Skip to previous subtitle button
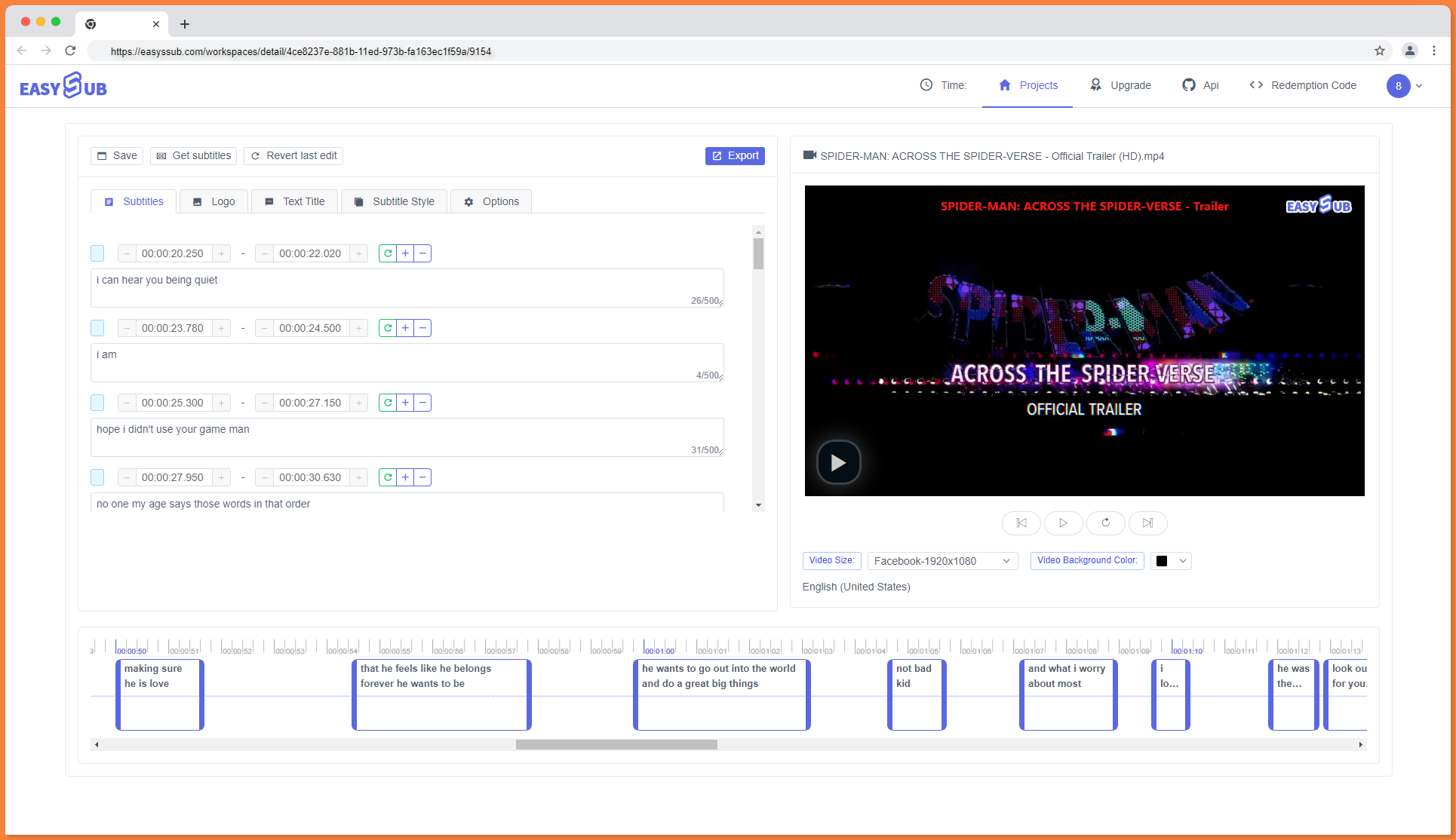This screenshot has width=1456, height=840. (x=1021, y=523)
